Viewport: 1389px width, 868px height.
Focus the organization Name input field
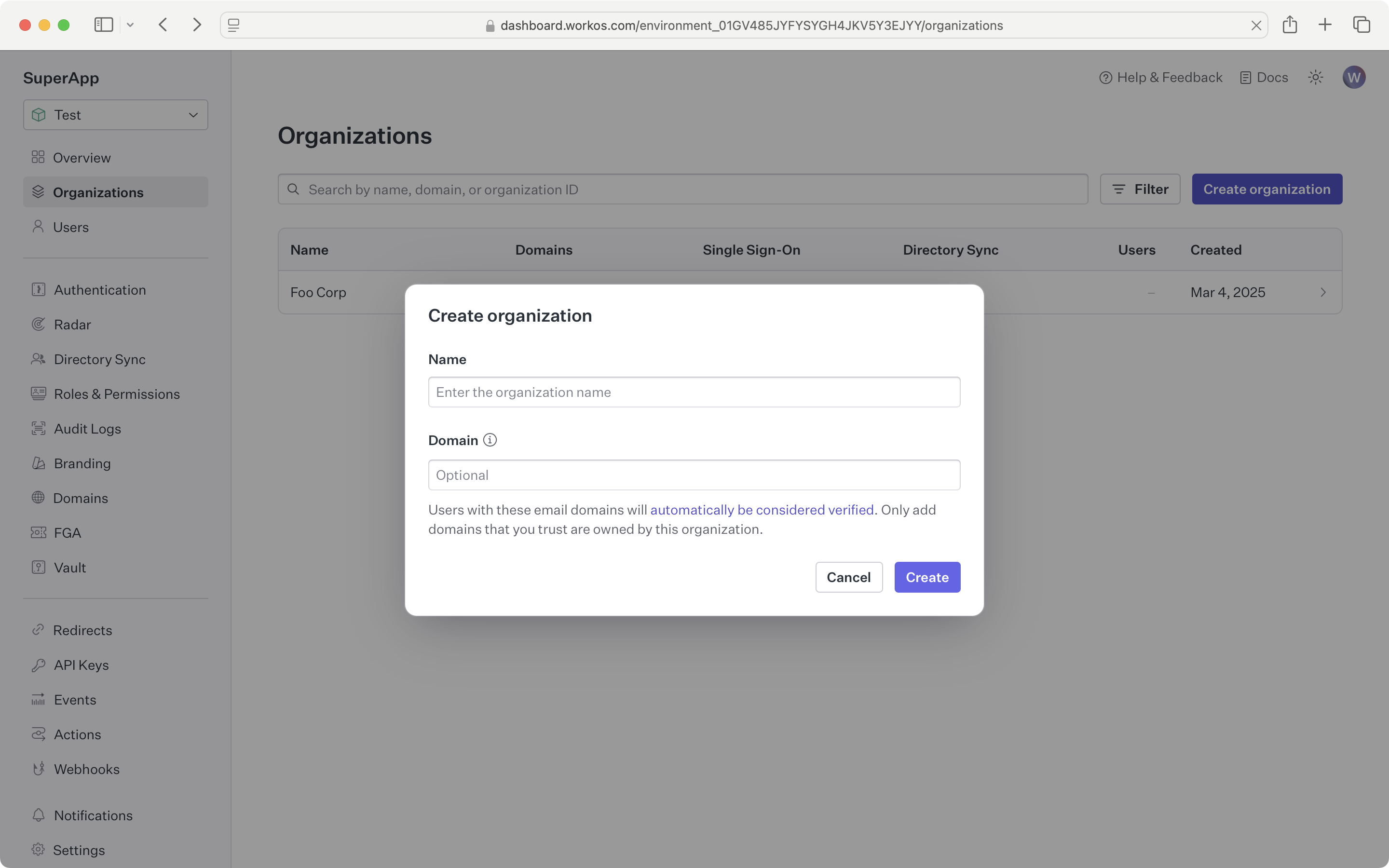[x=694, y=392]
